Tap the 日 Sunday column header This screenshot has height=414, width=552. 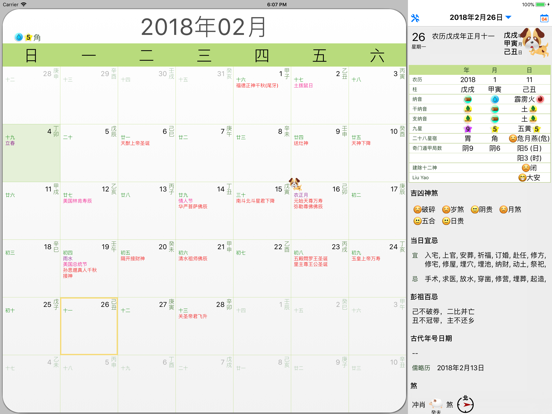click(31, 56)
